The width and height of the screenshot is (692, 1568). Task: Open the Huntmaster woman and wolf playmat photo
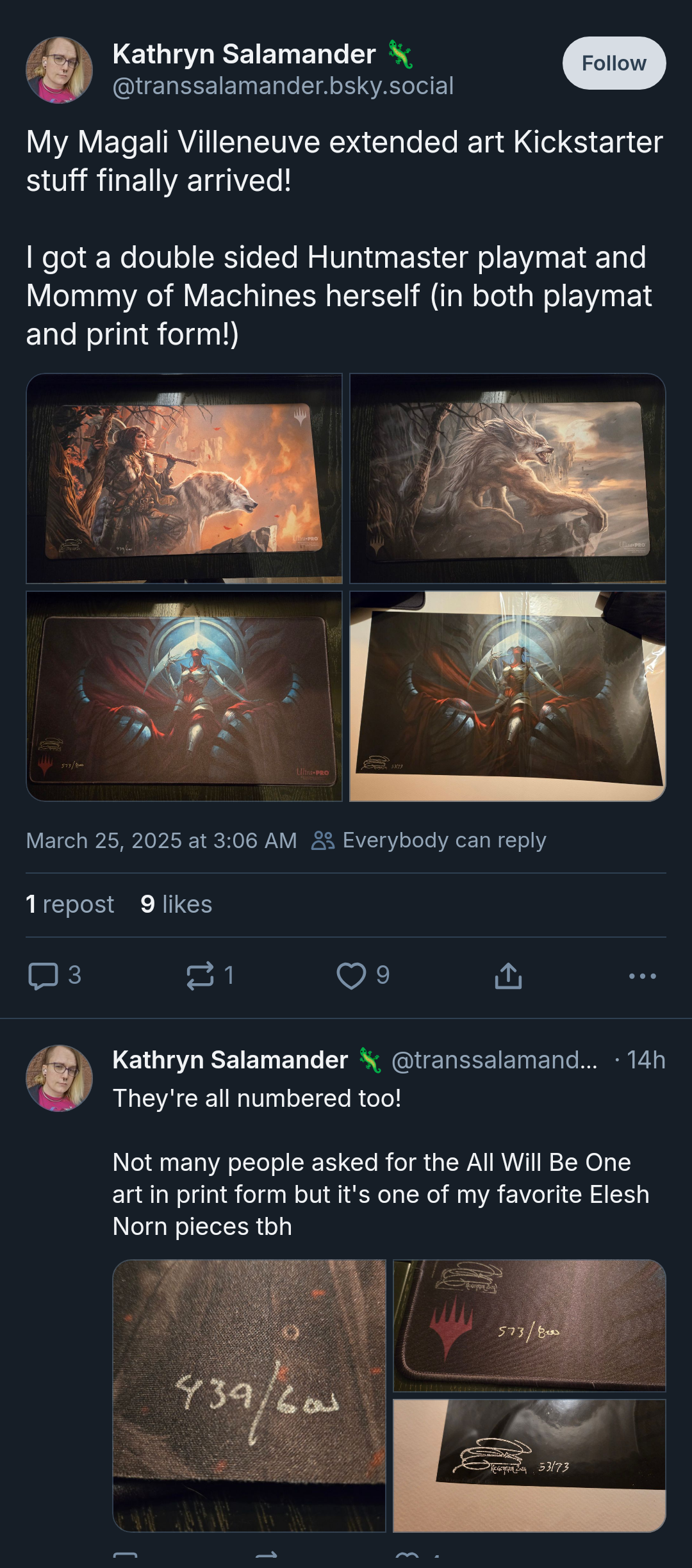coord(184,478)
